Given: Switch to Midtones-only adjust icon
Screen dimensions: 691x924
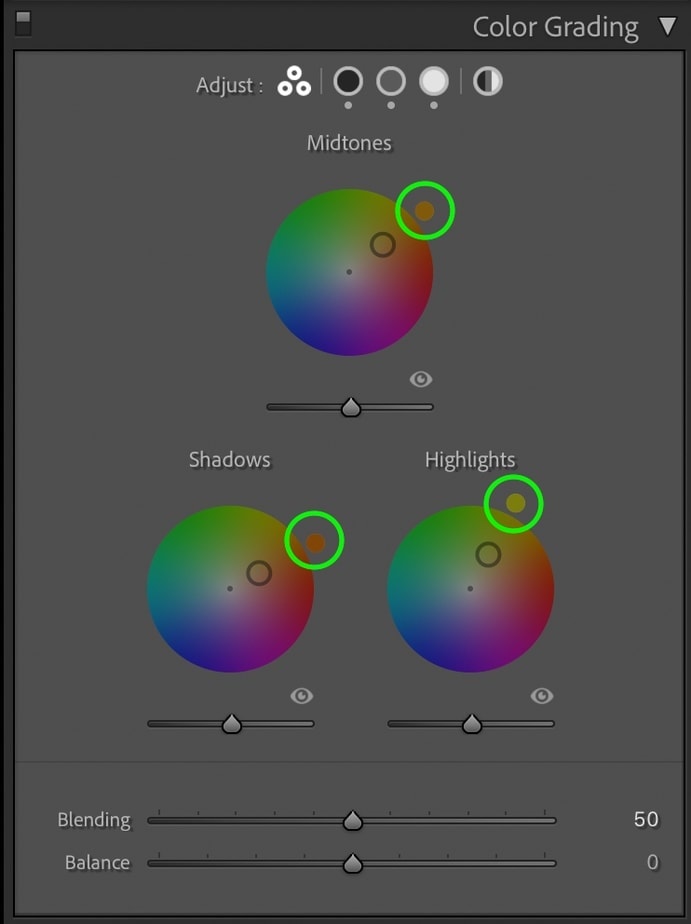Looking at the screenshot, I should [x=391, y=81].
